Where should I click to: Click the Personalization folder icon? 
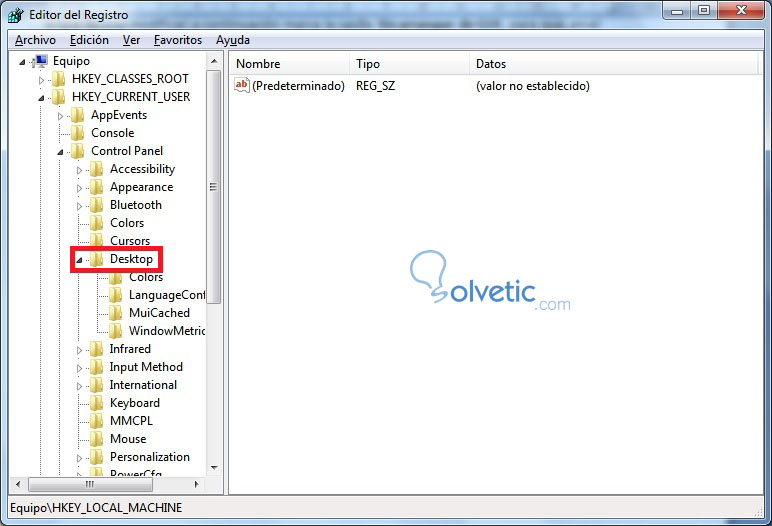click(96, 457)
